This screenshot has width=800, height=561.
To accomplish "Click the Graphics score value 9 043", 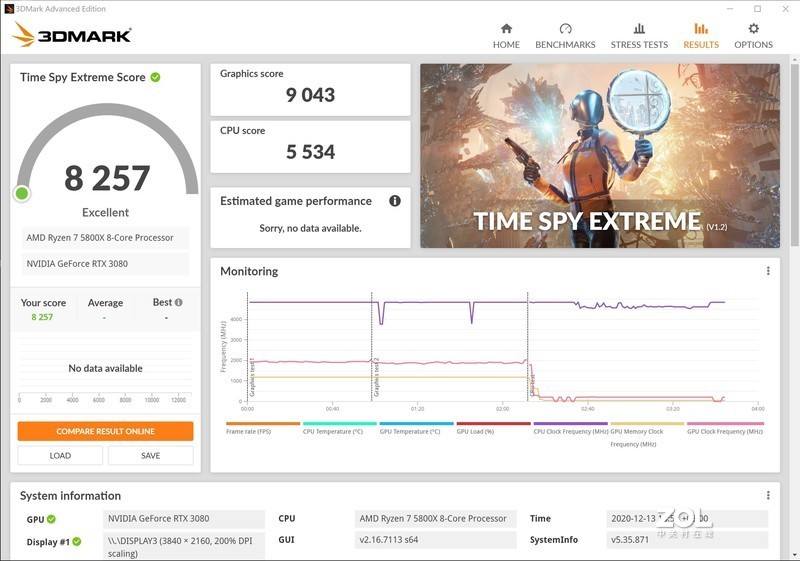I will 310,95.
